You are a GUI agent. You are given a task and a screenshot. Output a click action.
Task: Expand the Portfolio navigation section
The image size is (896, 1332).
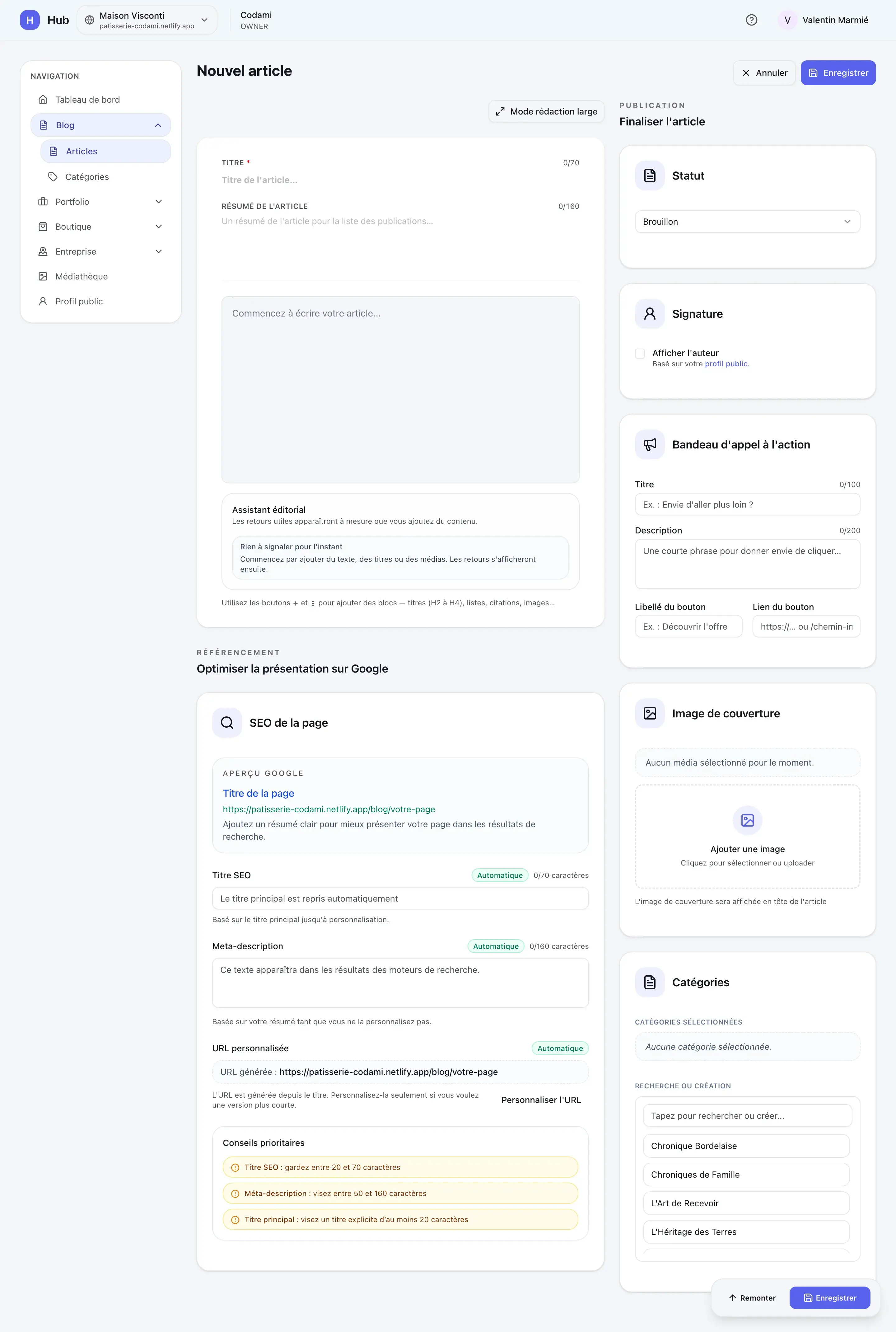pyautogui.click(x=159, y=202)
